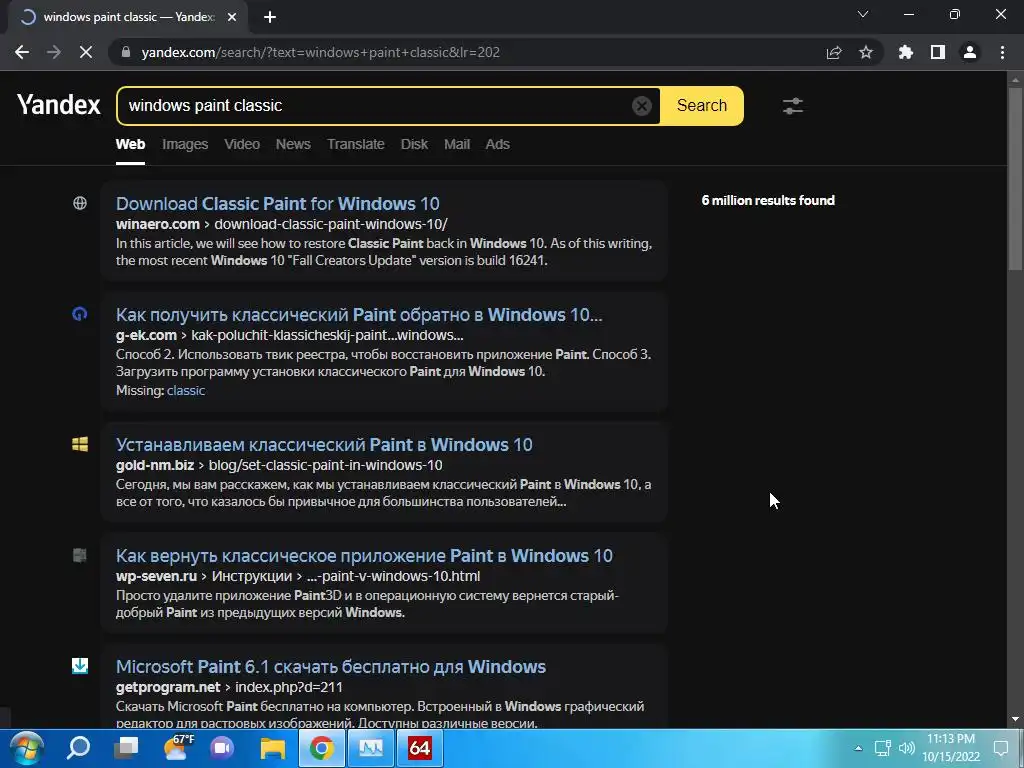Click the Windows-flag favicon of gold-nm.biz
This screenshot has width=1024, height=768.
point(80,444)
